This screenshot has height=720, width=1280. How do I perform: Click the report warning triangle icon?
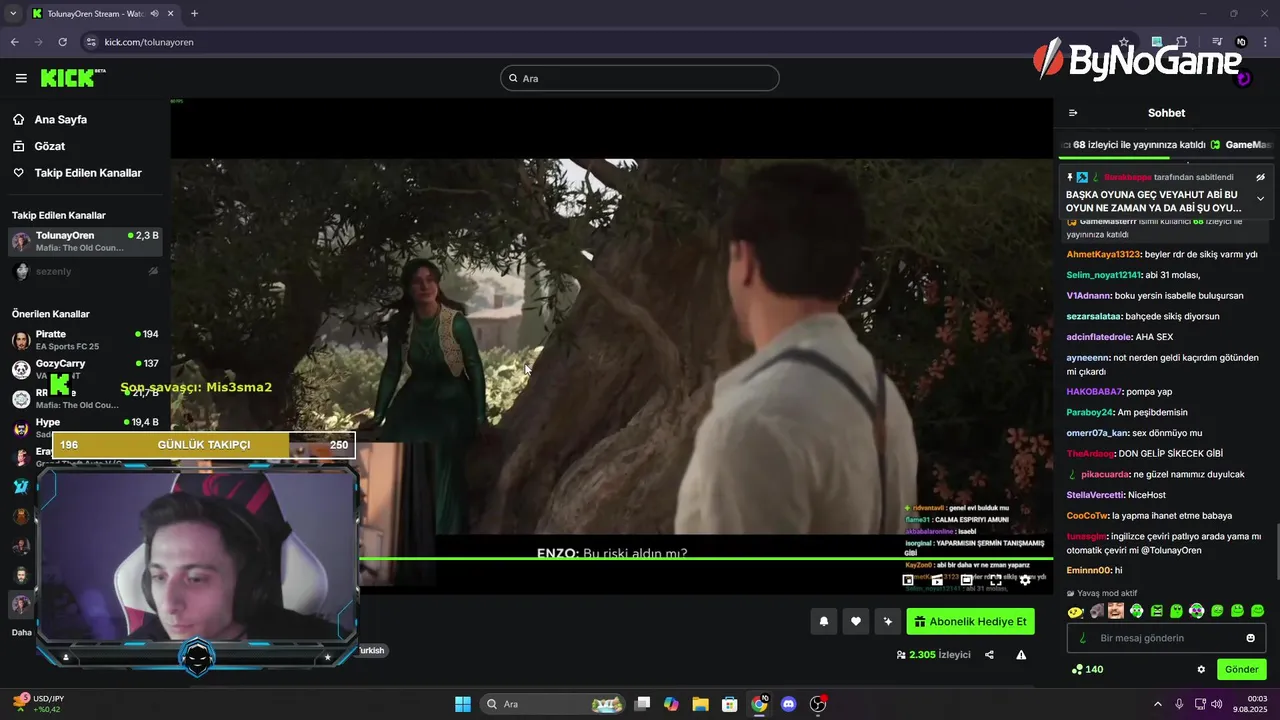[x=1021, y=655]
